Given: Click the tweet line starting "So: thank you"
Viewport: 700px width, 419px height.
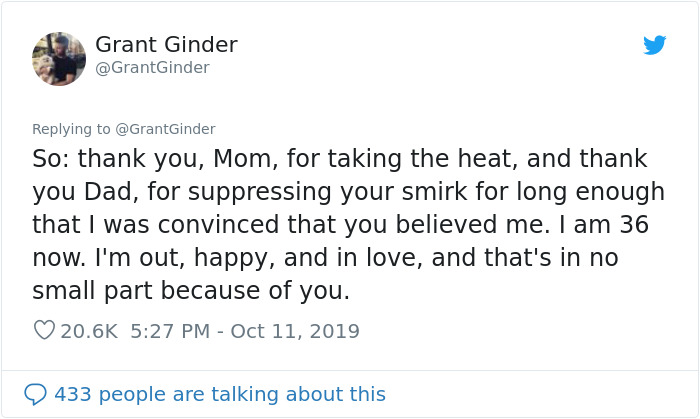Looking at the screenshot, I should [x=340, y=159].
